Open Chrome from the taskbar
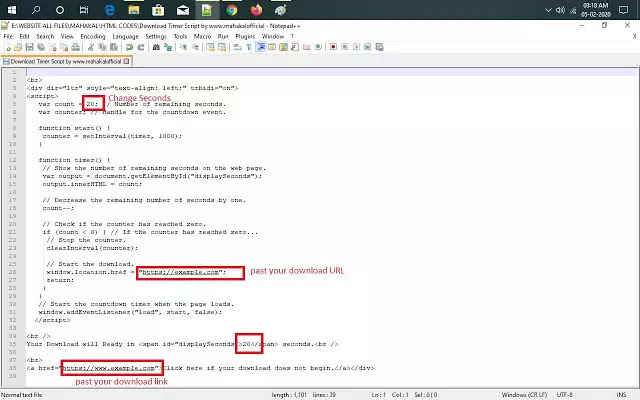This screenshot has width=640, height=400. (x=231, y=10)
